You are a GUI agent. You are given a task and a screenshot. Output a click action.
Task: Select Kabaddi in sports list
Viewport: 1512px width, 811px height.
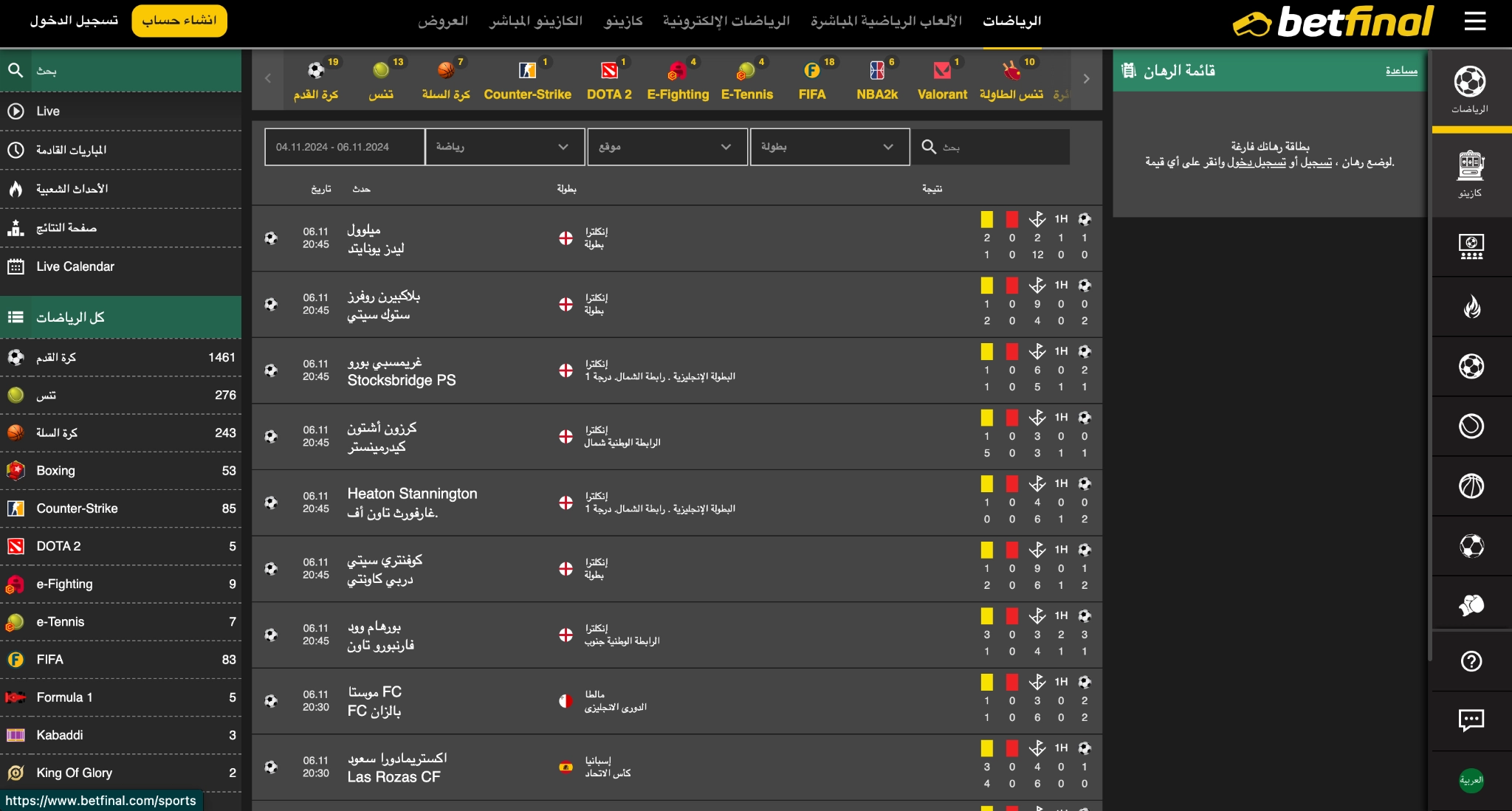point(120,735)
